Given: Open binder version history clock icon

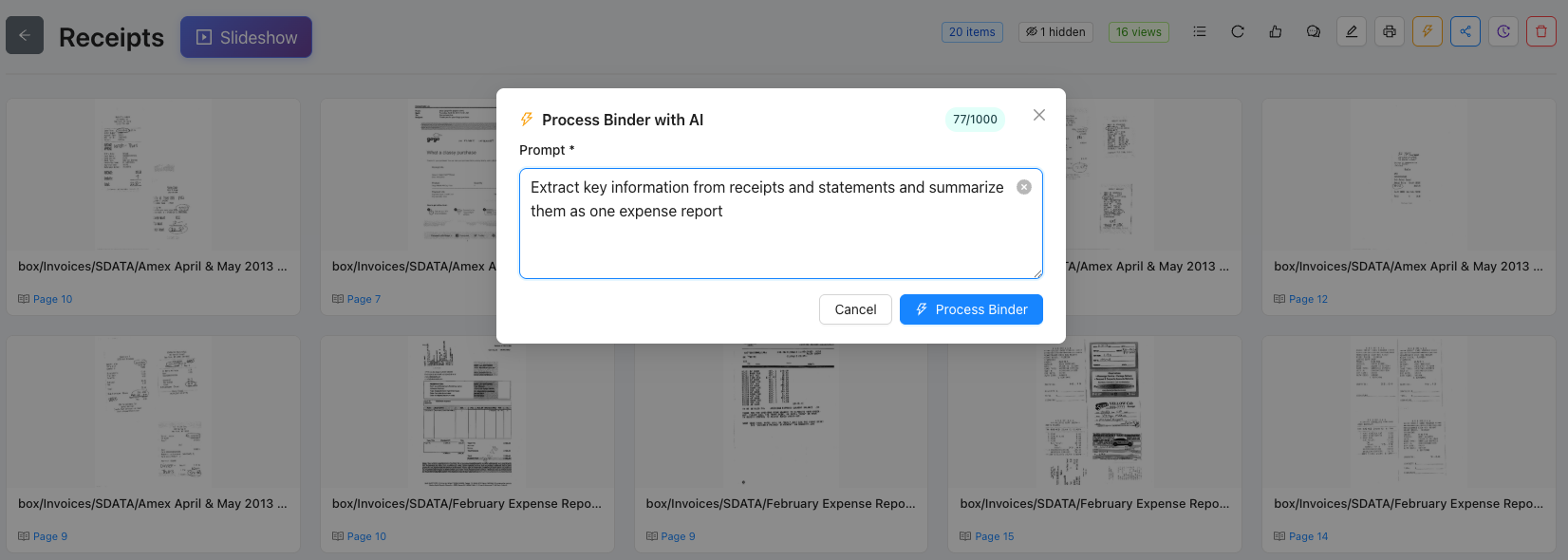Looking at the screenshot, I should pyautogui.click(x=1503, y=31).
